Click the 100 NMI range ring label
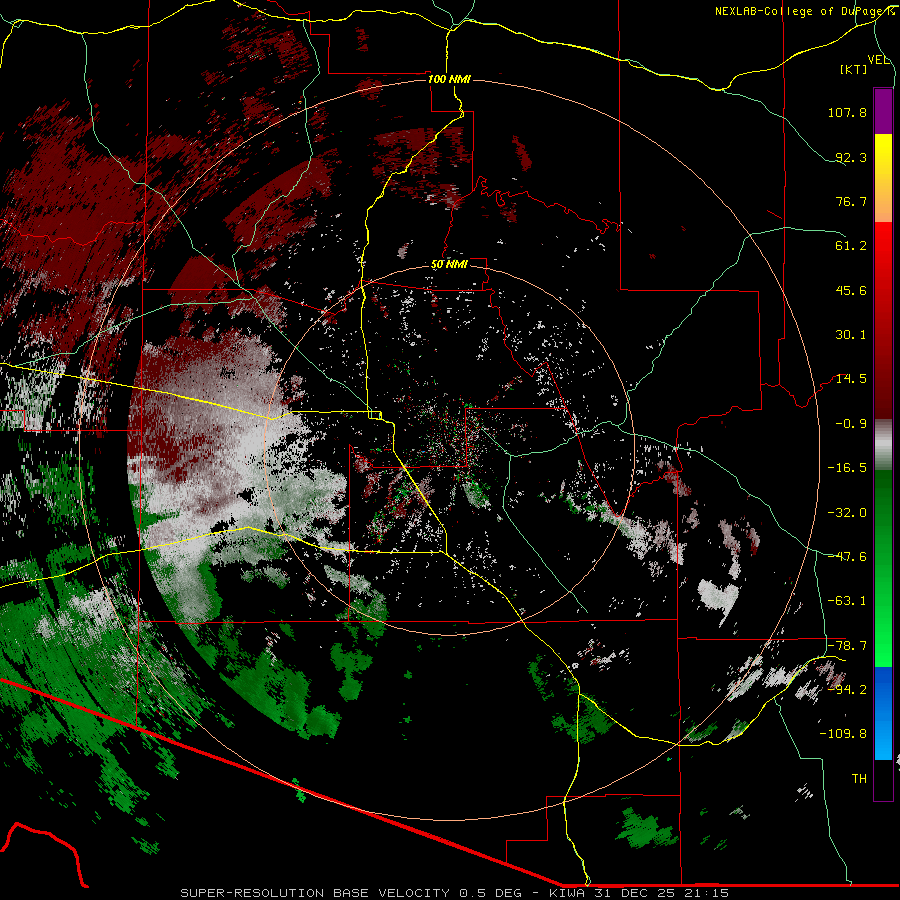This screenshot has height=900, width=900. (x=449, y=79)
